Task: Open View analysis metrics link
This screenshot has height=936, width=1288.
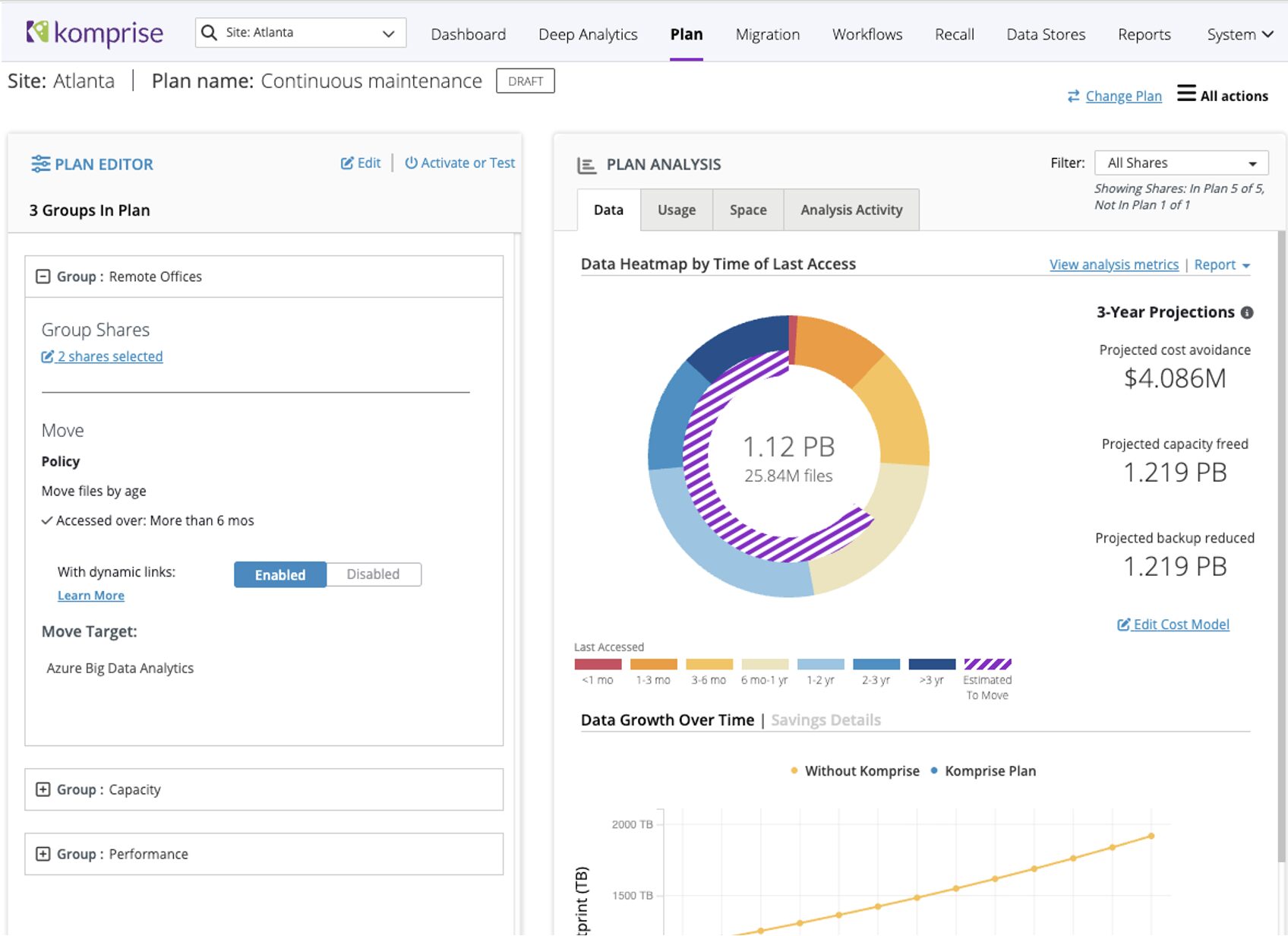Action: point(1114,264)
